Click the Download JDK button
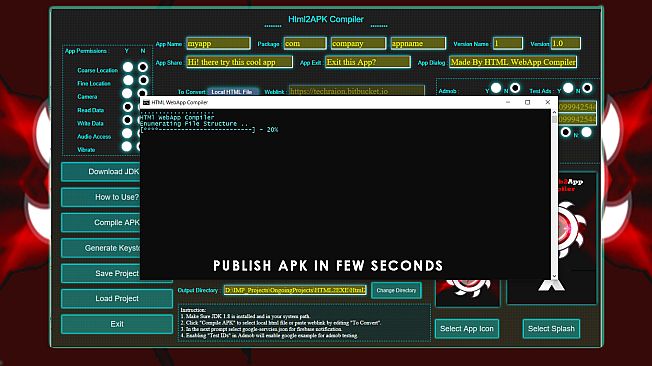Screen dimensions: 652x366 tap(101, 172)
